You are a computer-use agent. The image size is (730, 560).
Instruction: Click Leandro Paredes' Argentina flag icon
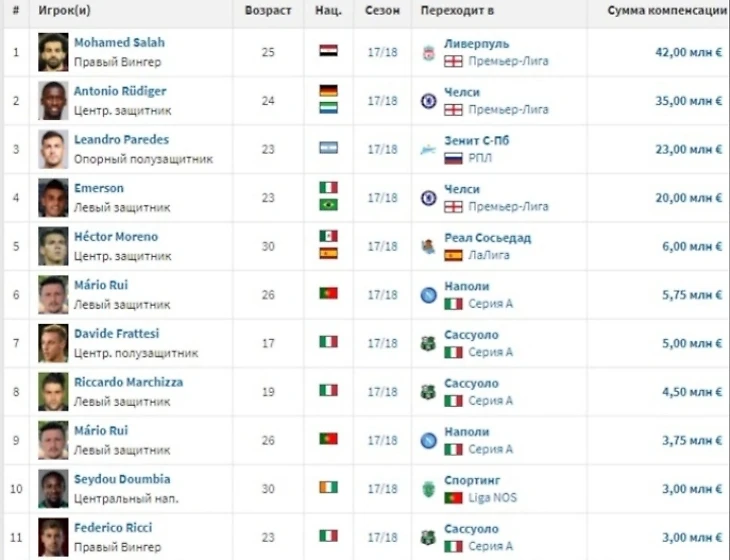coord(329,148)
